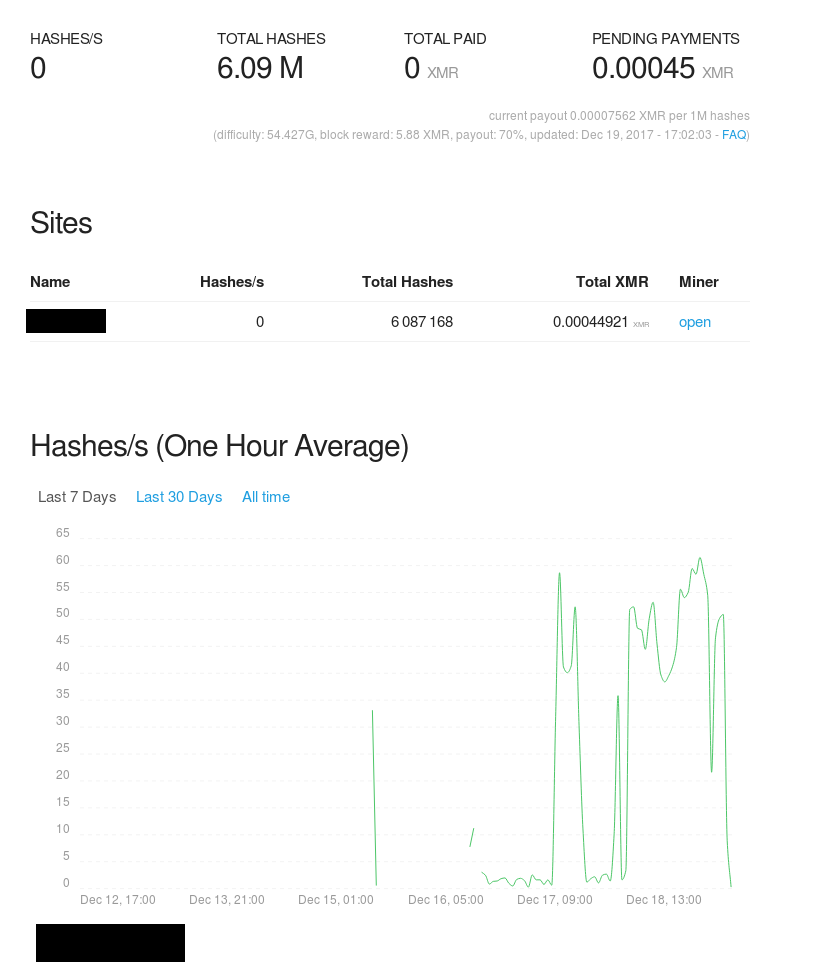
Task: Click the current payout rate text
Action: point(618,115)
